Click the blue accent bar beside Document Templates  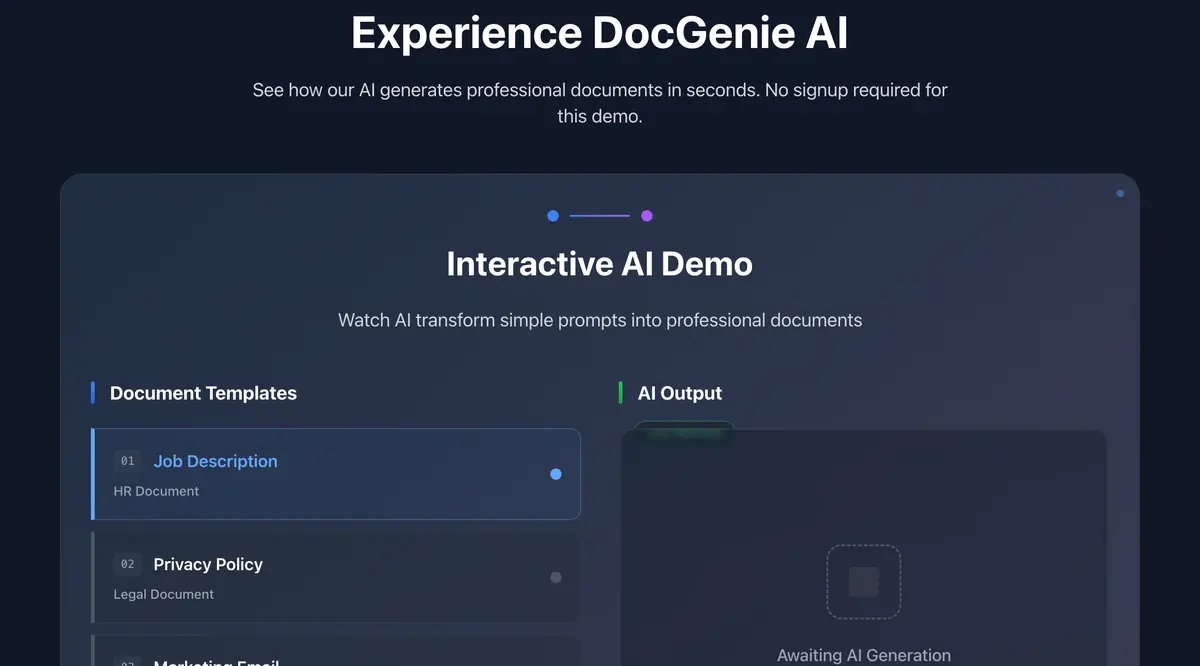click(x=93, y=392)
